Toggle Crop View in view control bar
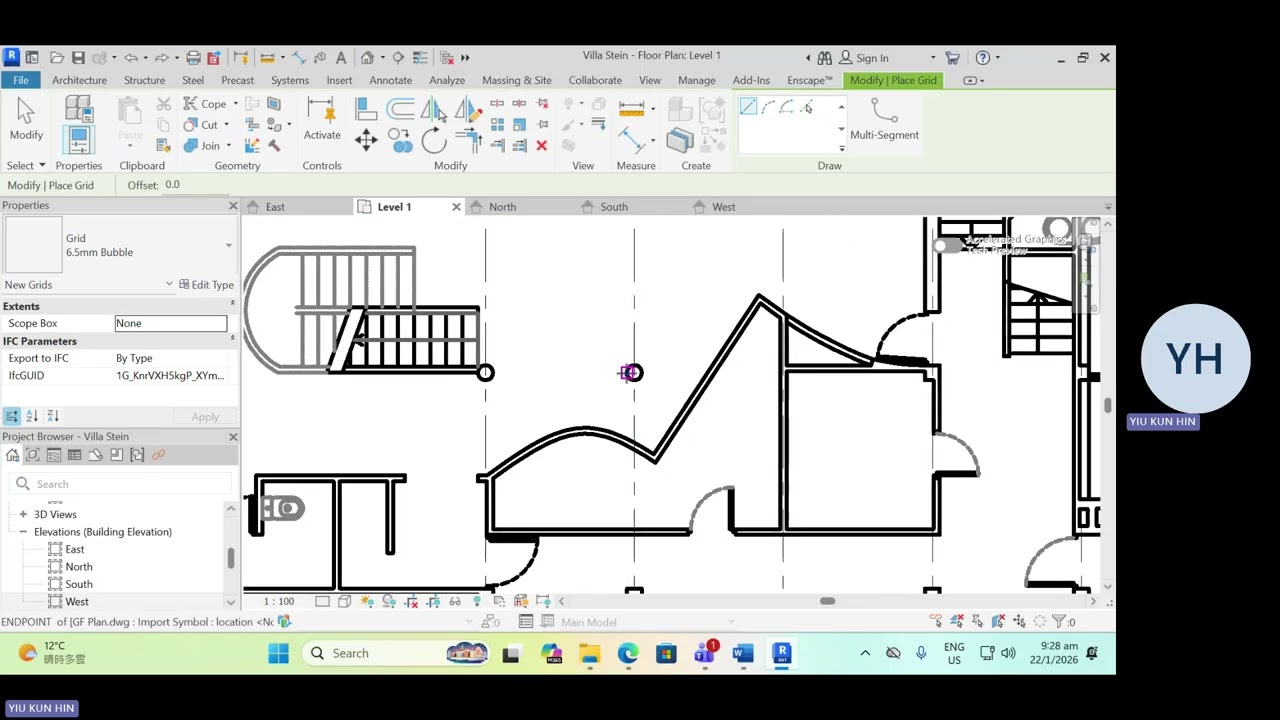Screen dimensions: 1280x720 [x=411, y=601]
